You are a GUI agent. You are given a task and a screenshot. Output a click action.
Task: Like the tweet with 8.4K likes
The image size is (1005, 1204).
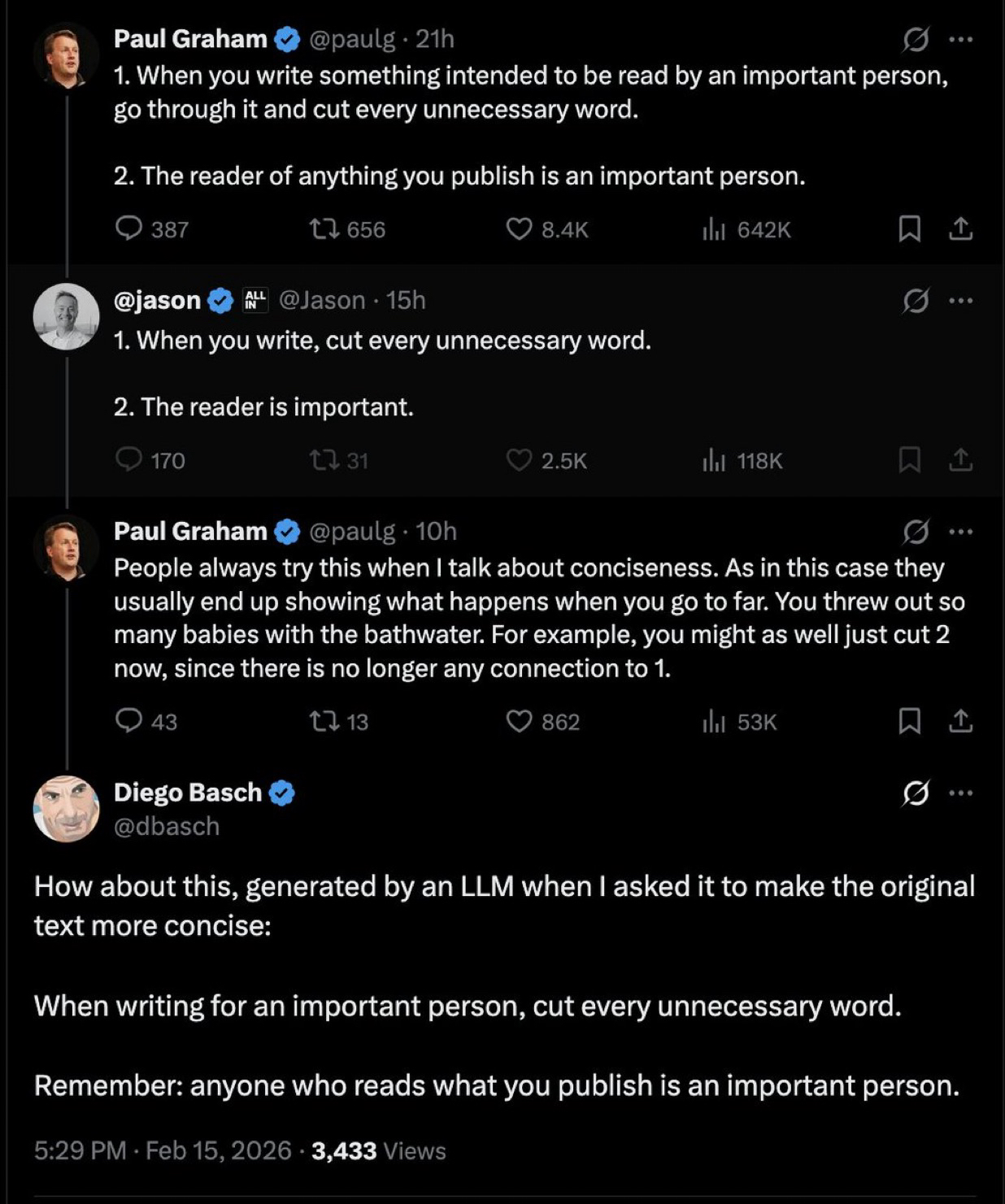pos(519,229)
